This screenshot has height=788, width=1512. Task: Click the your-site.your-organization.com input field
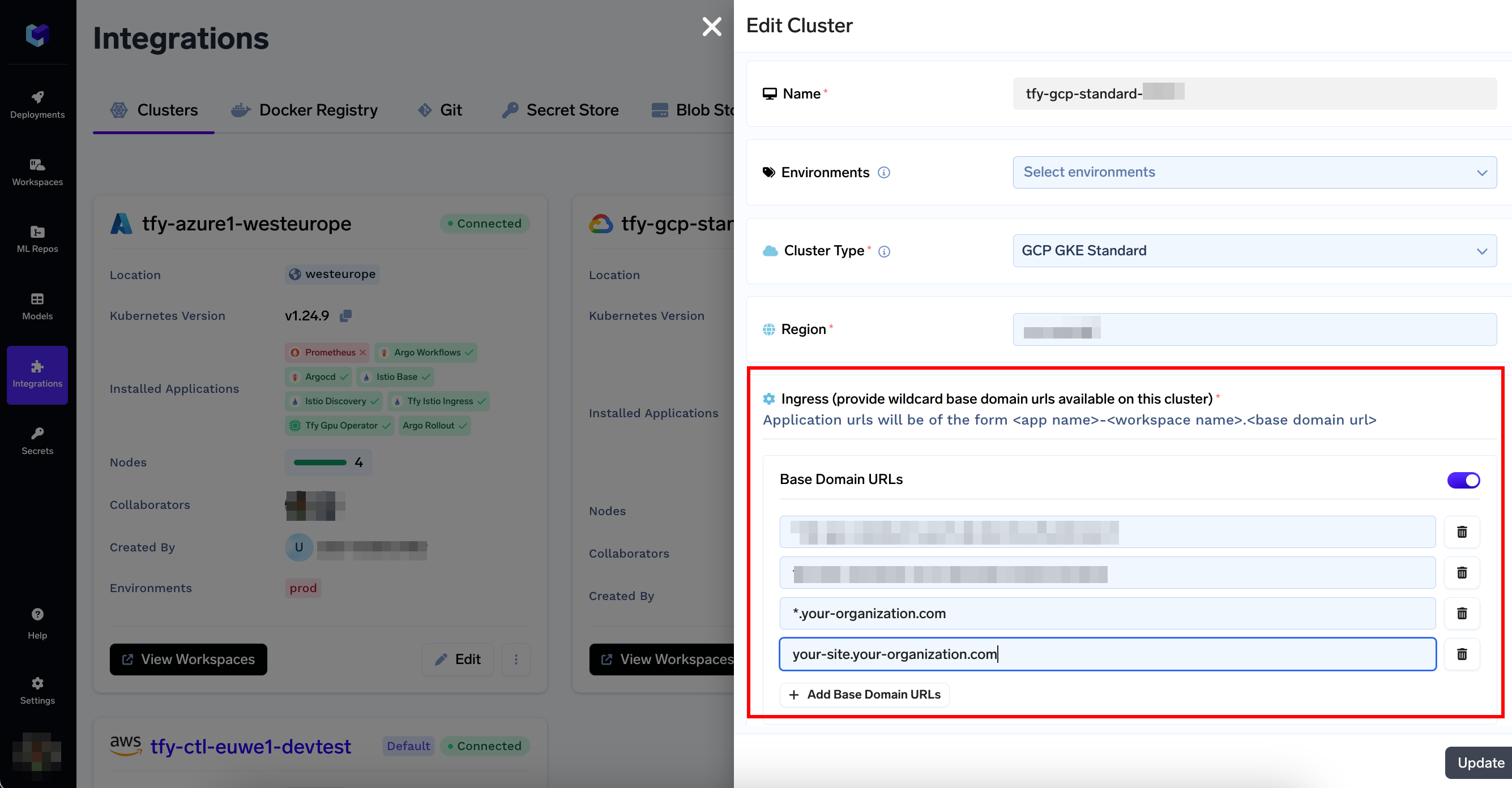click(x=1107, y=654)
